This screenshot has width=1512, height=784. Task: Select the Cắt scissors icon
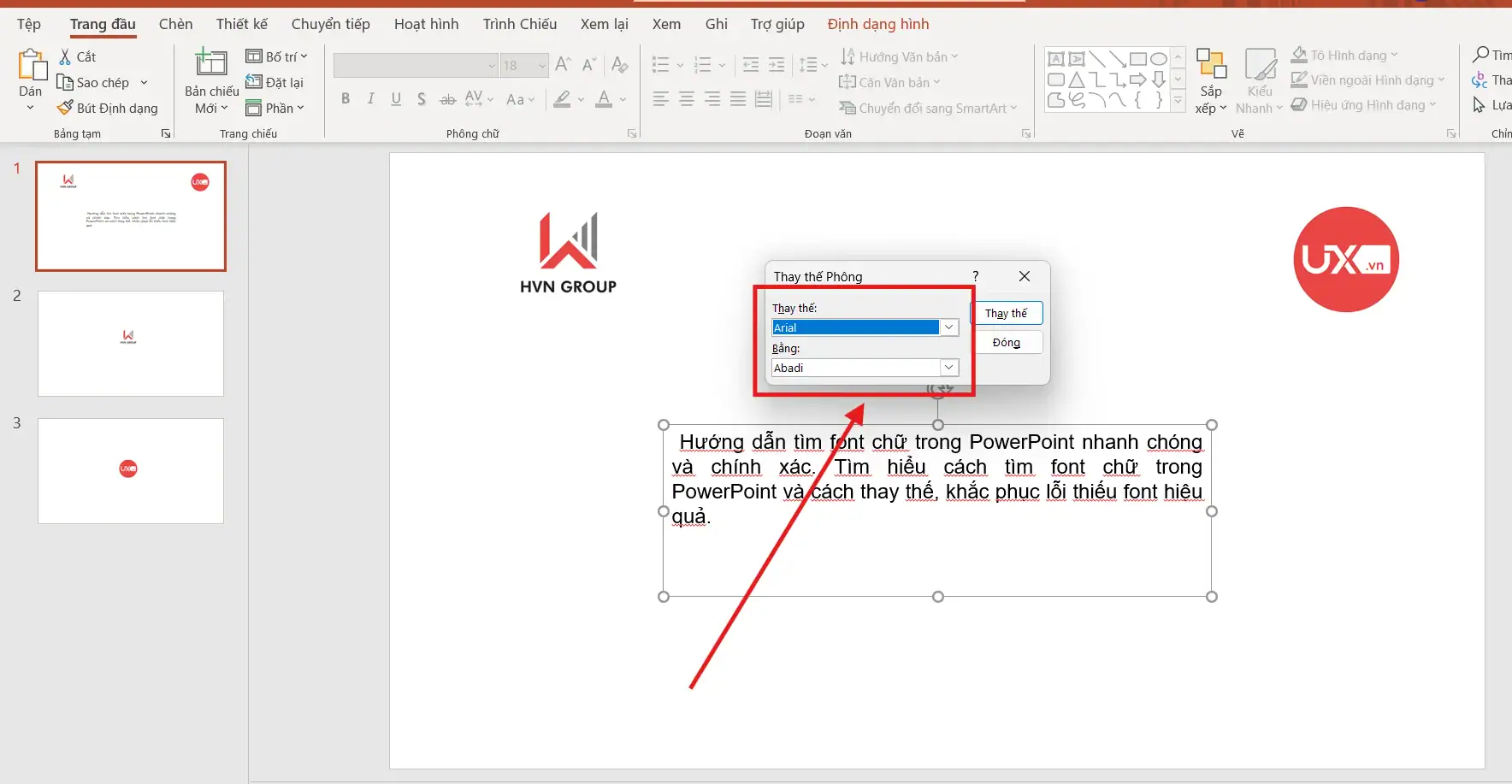point(63,56)
